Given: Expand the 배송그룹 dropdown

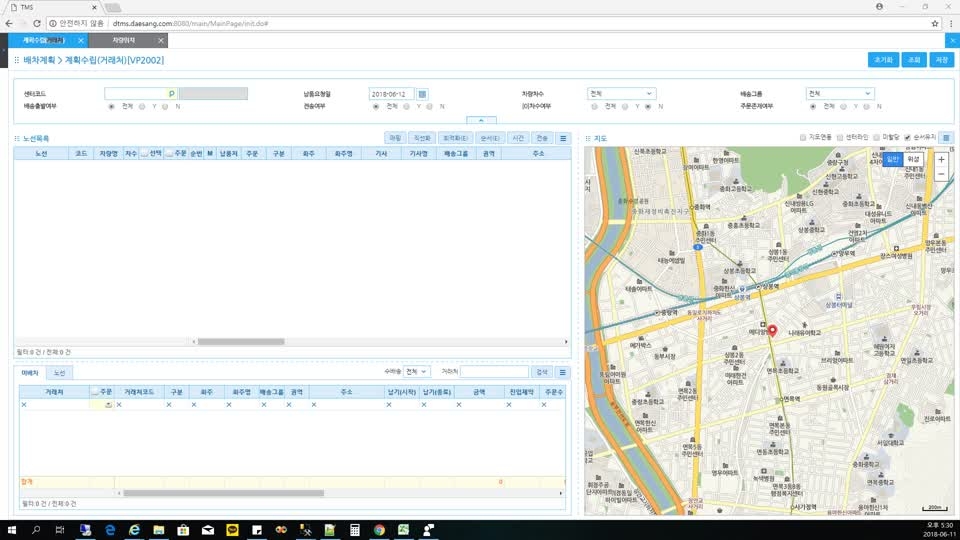Looking at the screenshot, I should pyautogui.click(x=839, y=94).
